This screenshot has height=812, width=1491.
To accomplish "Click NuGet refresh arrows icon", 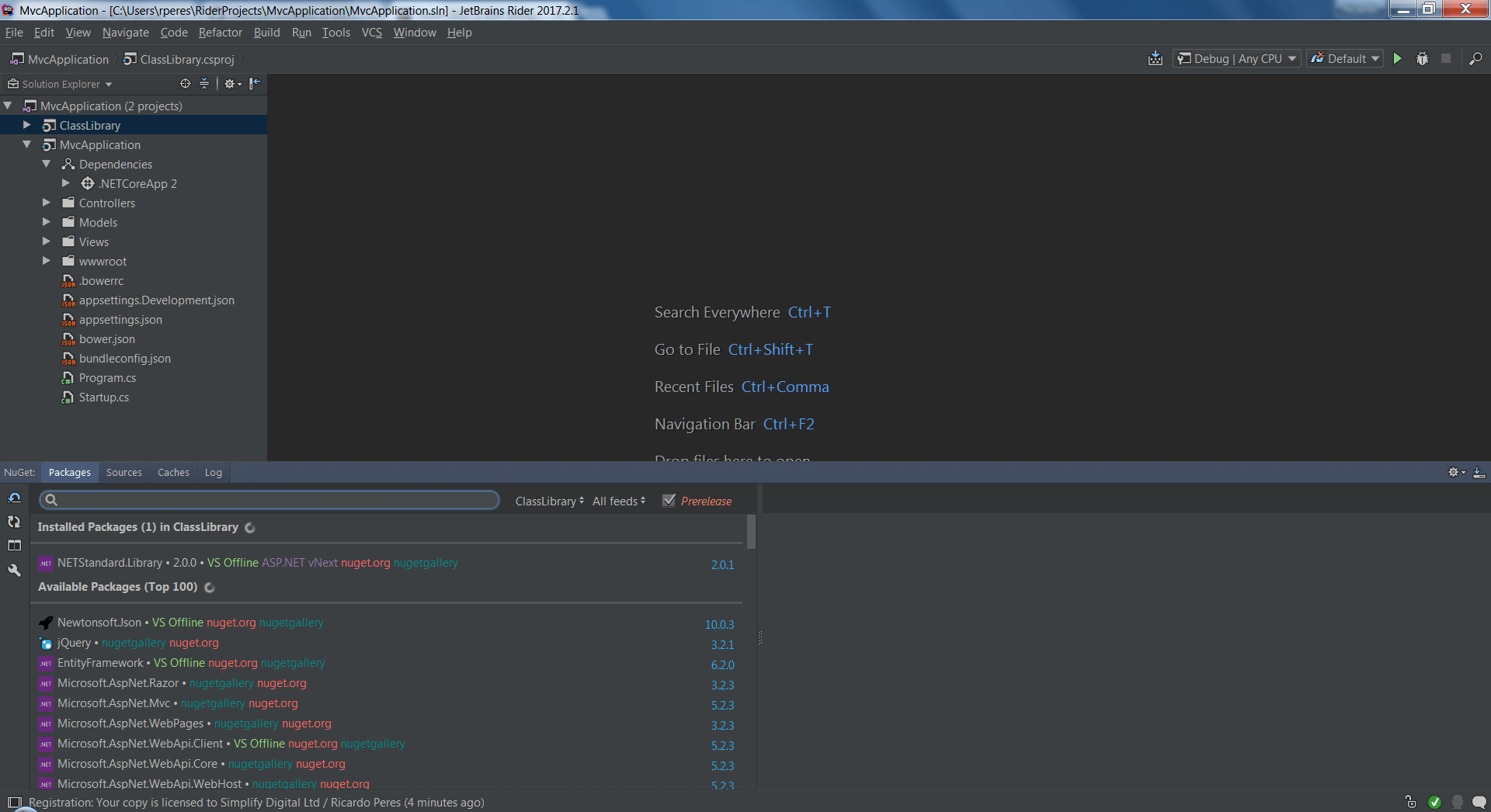I will click(x=14, y=522).
